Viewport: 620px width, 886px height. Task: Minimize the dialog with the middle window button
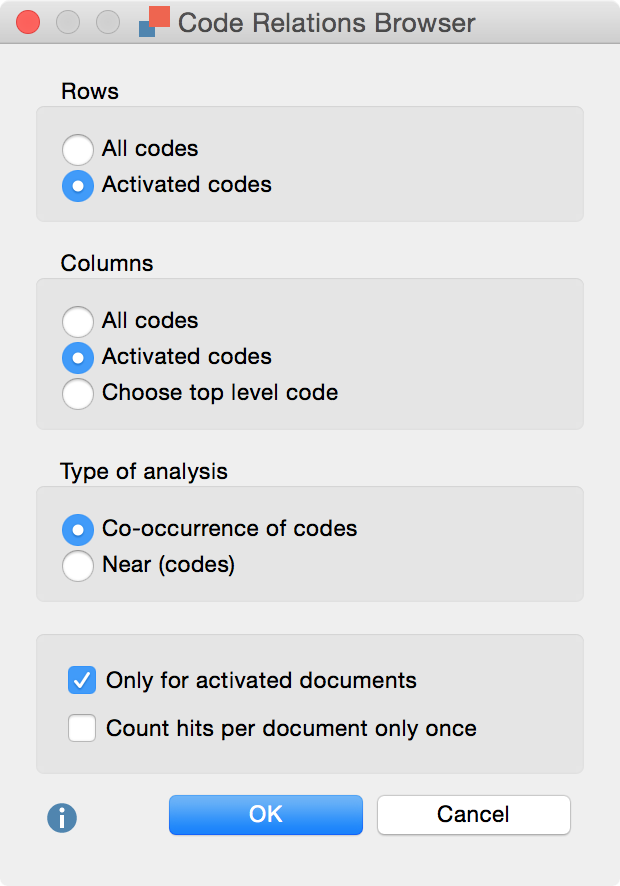68,22
